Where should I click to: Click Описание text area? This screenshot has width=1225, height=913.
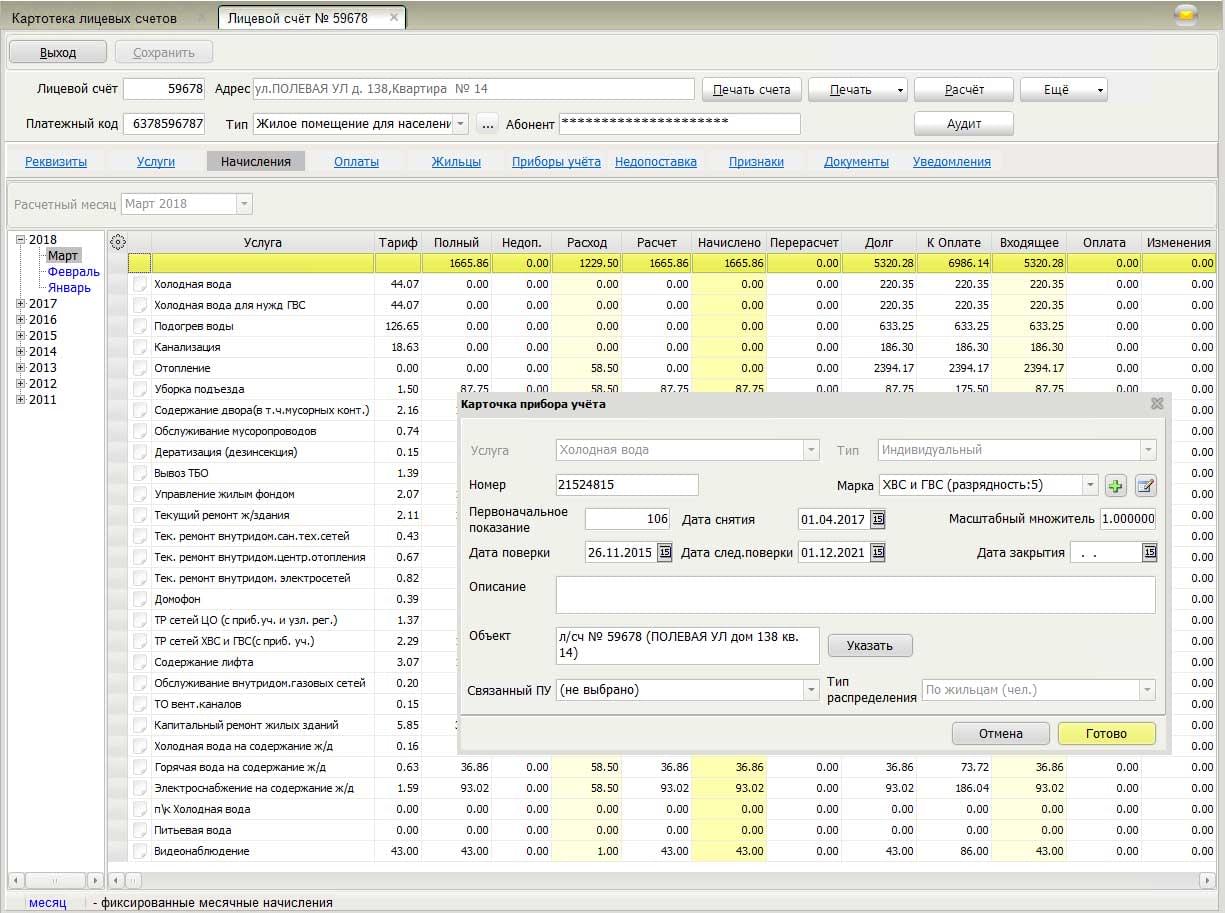(855, 595)
